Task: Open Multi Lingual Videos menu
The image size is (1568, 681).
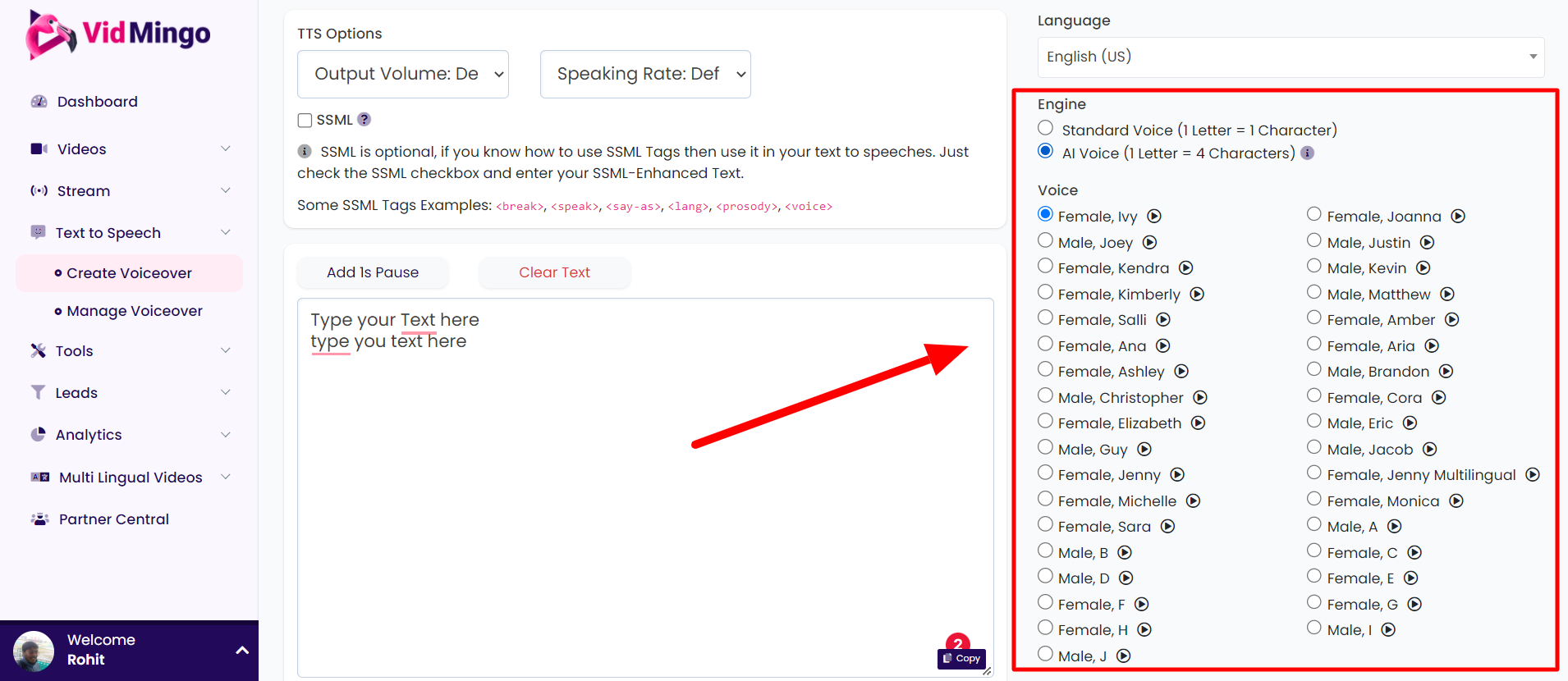Action: point(130,478)
